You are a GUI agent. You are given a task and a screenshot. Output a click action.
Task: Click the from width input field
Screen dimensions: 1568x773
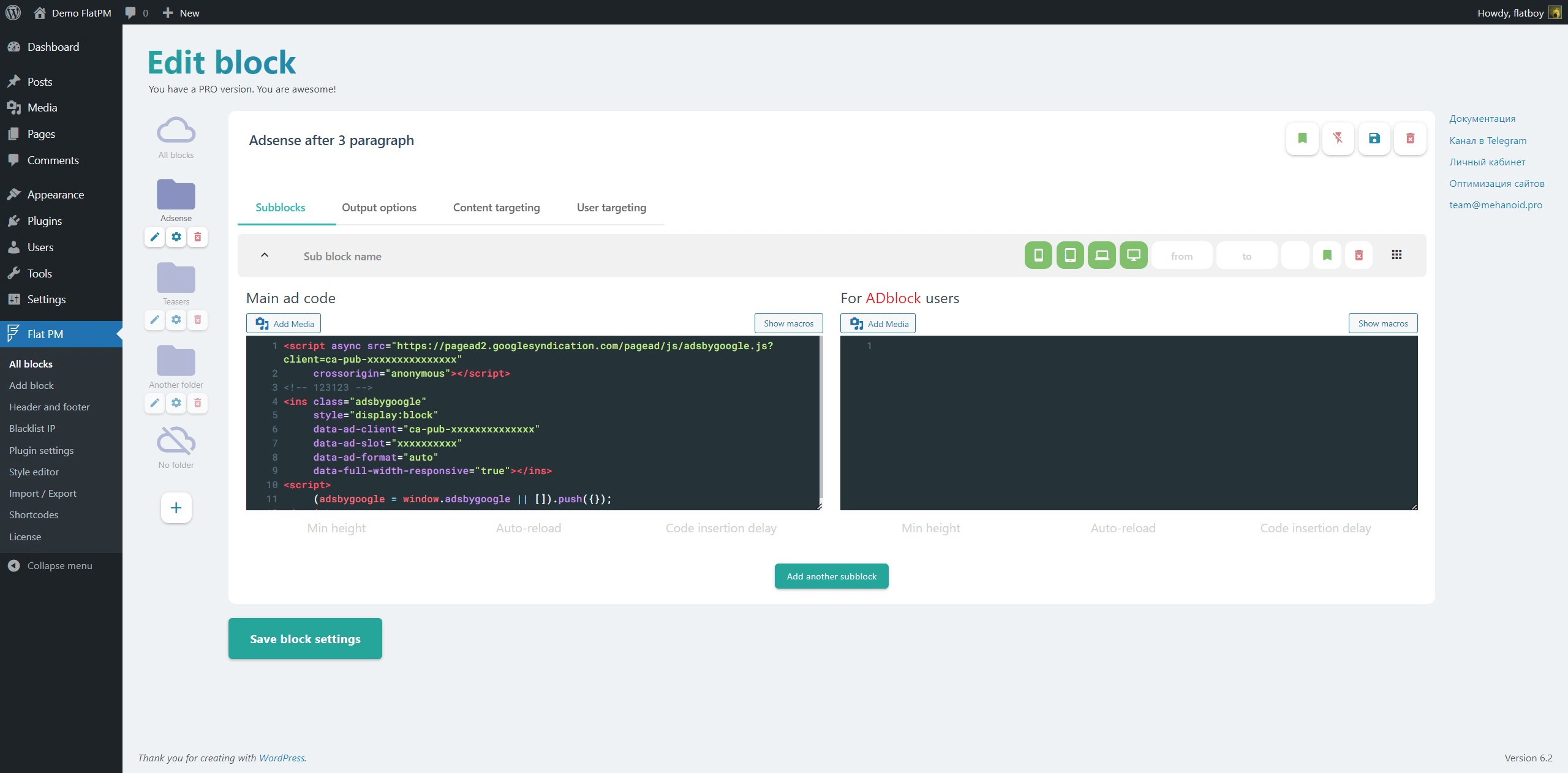1182,256
